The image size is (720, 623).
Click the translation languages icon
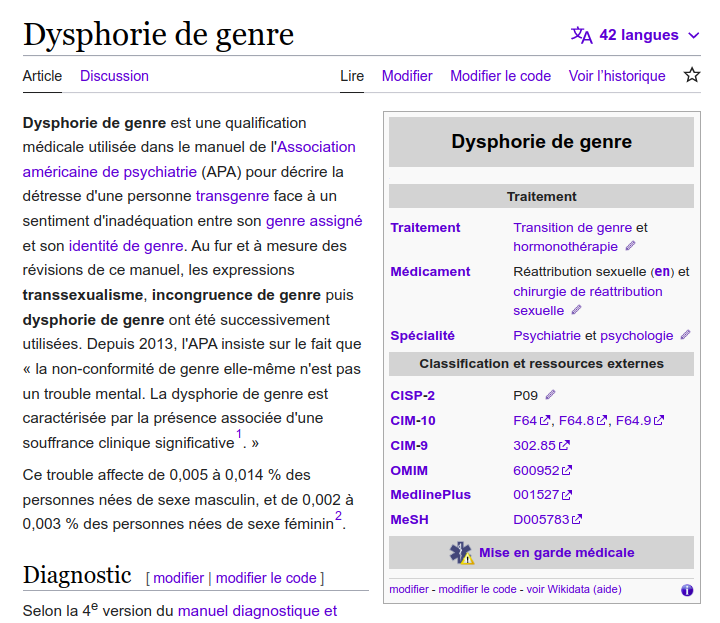coord(581,35)
